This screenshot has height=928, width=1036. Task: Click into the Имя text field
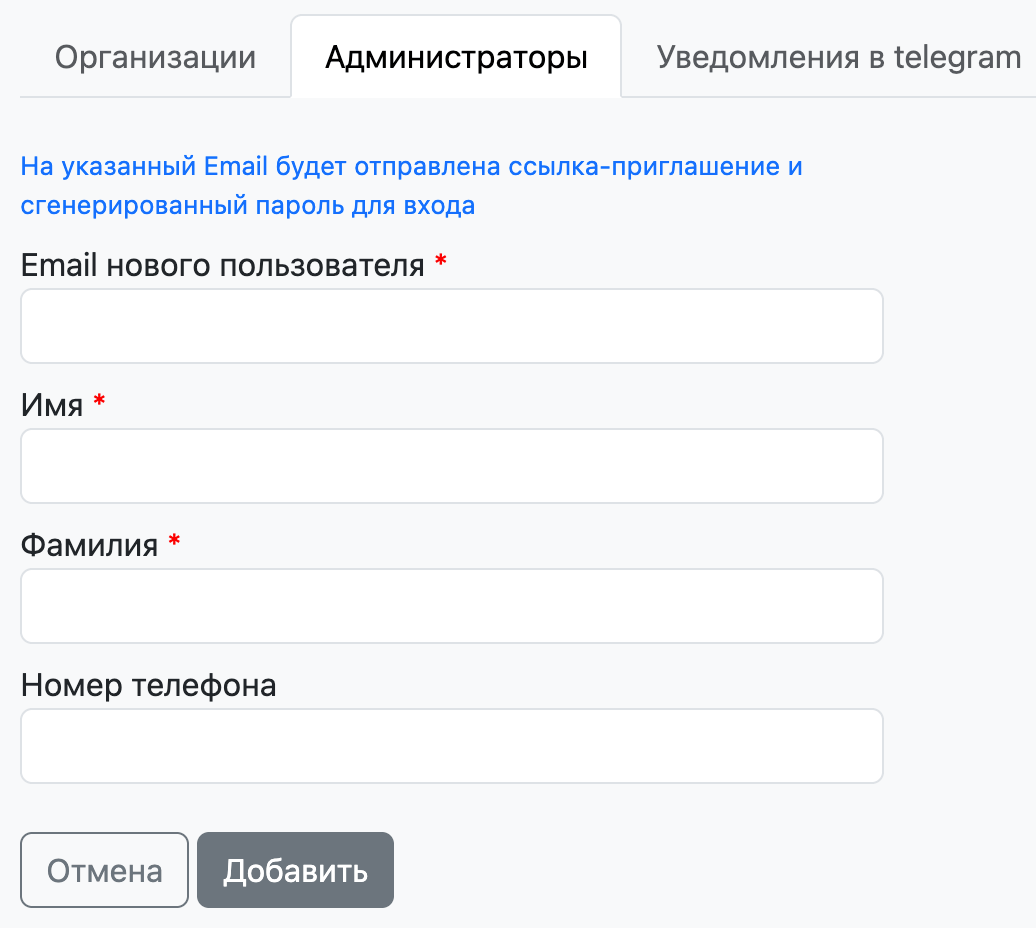[x=451, y=466]
